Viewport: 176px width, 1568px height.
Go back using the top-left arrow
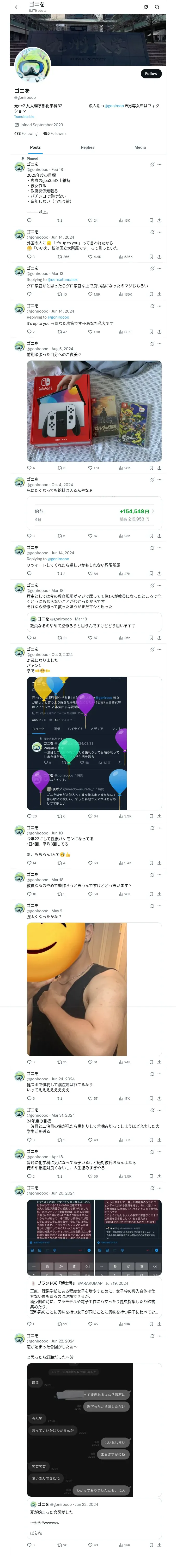tap(16, 7)
